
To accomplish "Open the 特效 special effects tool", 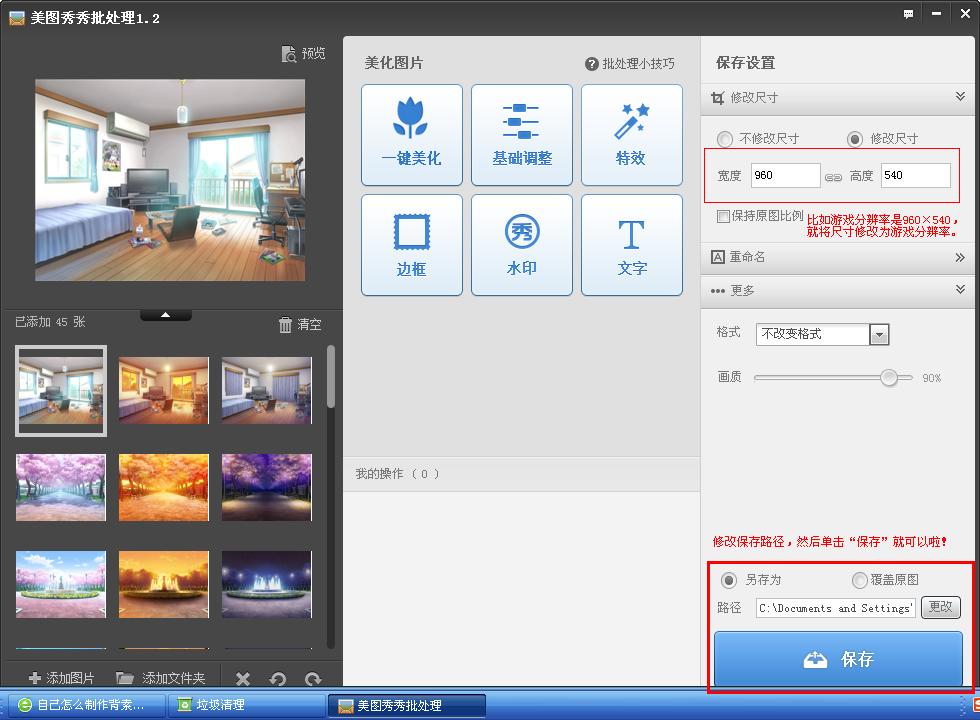I will [632, 135].
